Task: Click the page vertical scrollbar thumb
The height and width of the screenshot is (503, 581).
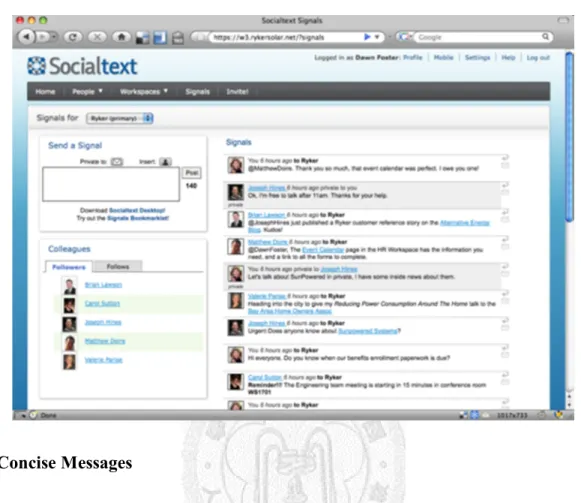Action: (x=569, y=137)
